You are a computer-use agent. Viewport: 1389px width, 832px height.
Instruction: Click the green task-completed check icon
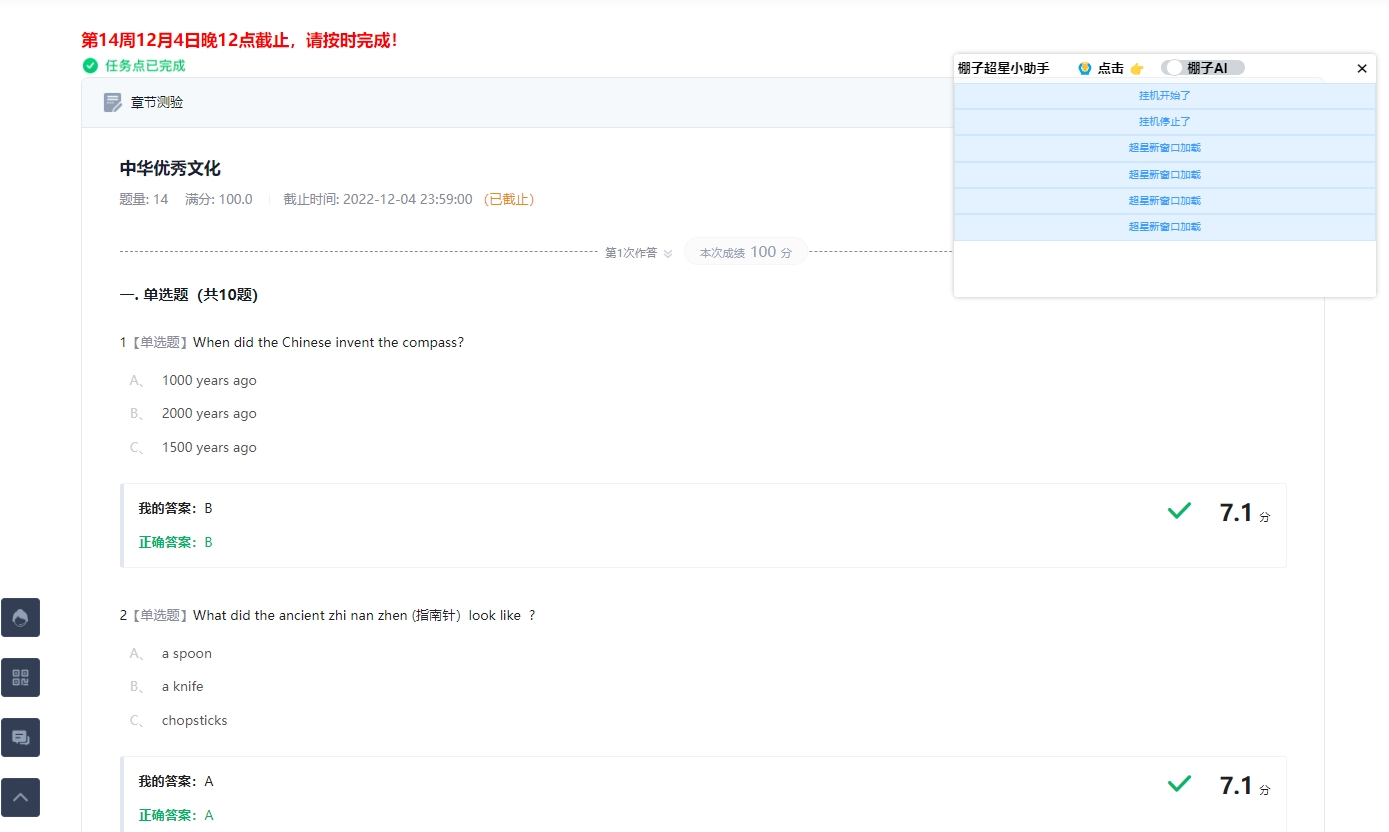tap(90, 66)
